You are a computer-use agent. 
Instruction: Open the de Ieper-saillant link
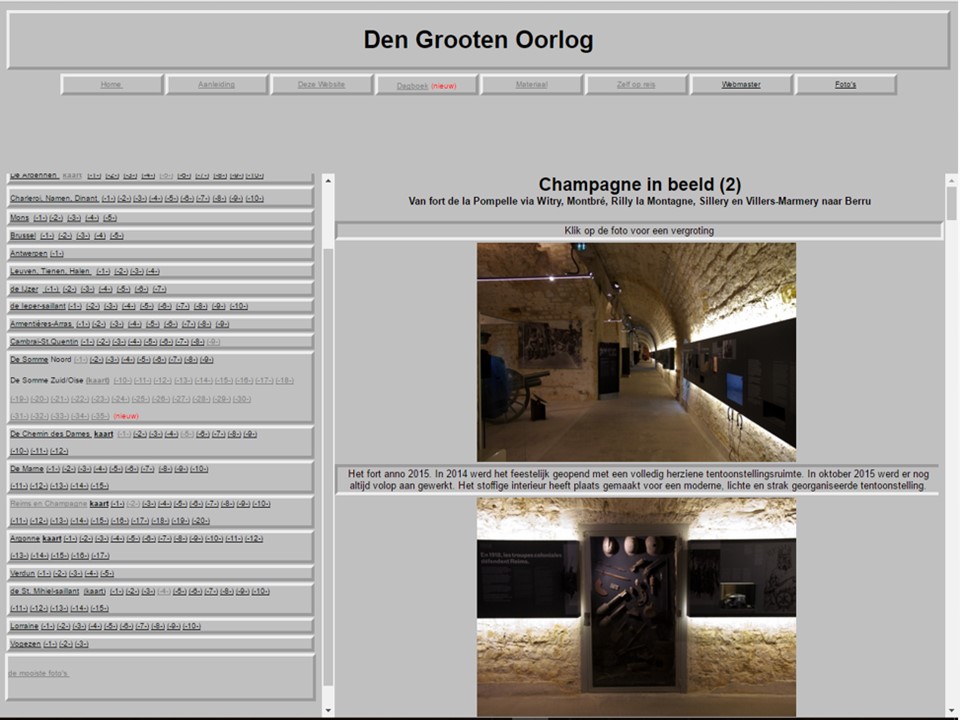(x=37, y=306)
